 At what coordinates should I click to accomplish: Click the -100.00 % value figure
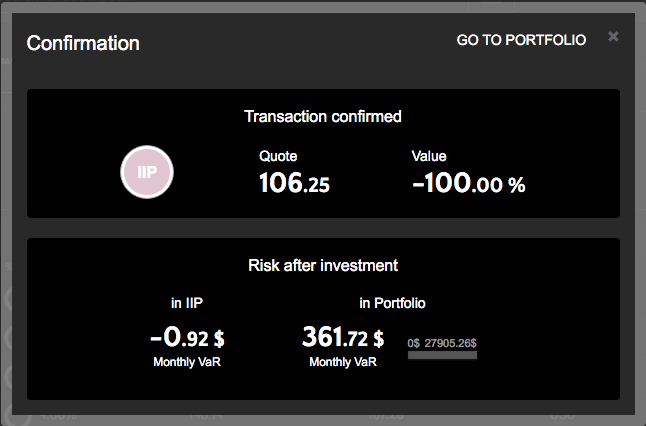468,183
